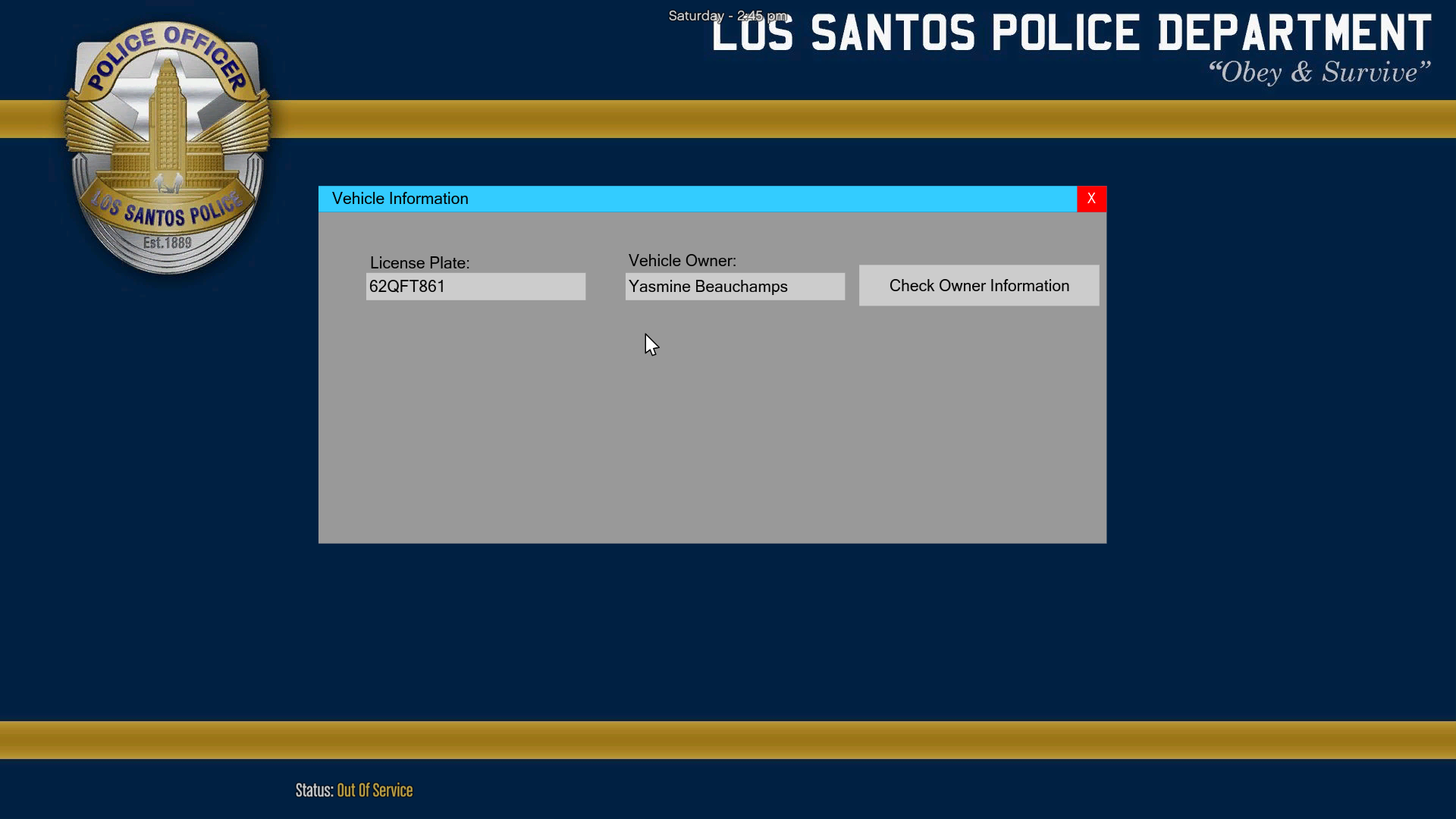Screen dimensions: 1456x819
Task: Click the Out Of Service status text
Action: [x=375, y=790]
